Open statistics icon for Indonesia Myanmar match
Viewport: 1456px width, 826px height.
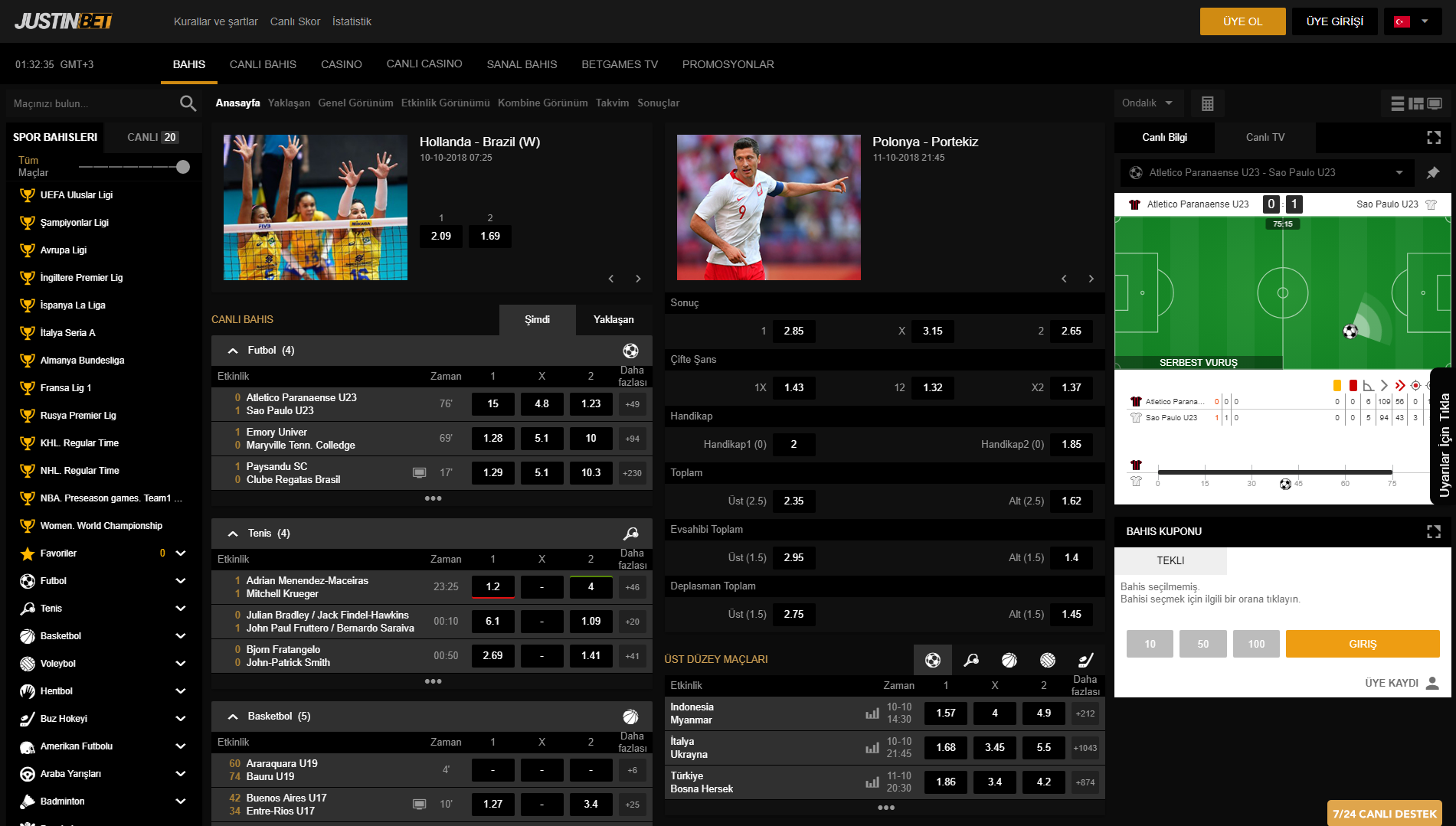[x=872, y=713]
